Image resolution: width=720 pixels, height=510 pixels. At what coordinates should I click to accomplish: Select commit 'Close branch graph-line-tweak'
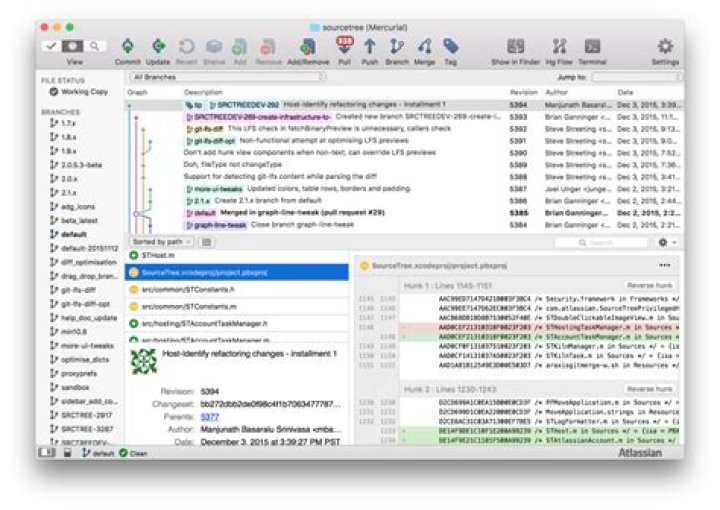click(404, 224)
